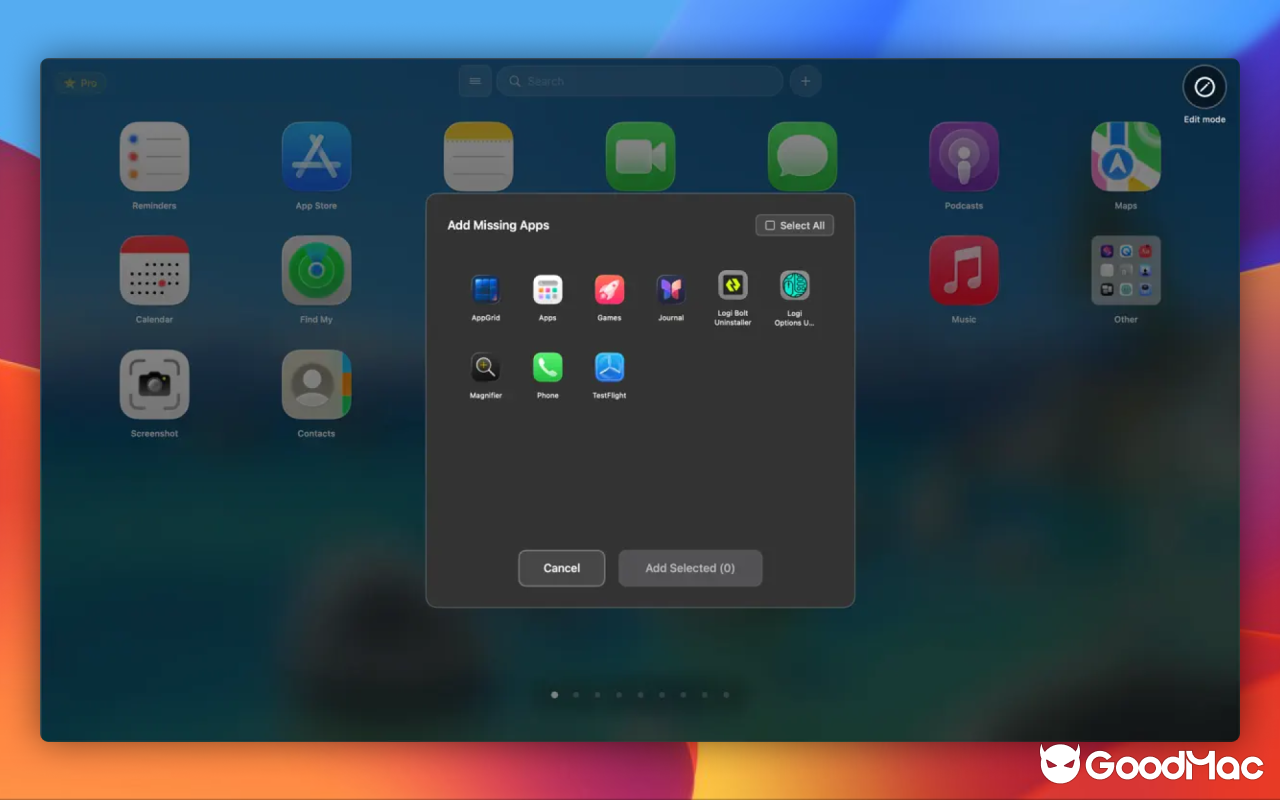This screenshot has width=1280, height=800.
Task: Open the plus button next to search
Action: (x=805, y=81)
